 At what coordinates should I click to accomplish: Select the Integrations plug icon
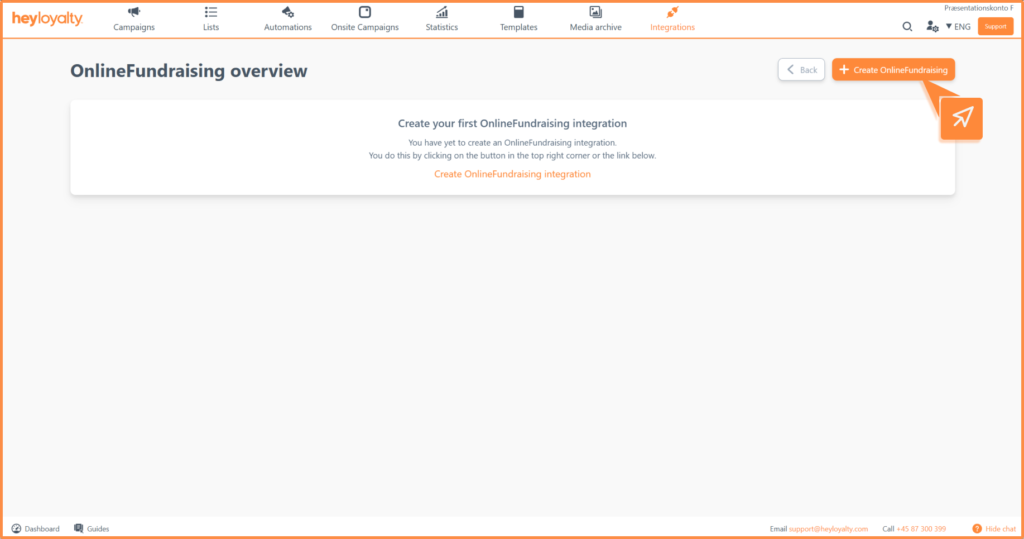(x=672, y=12)
